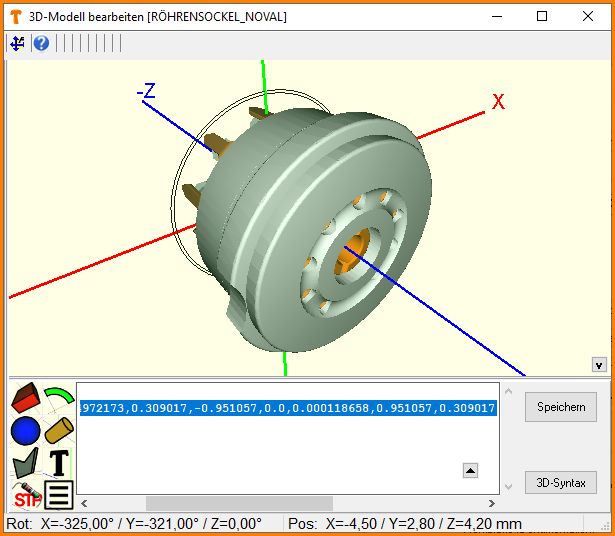
Task: Click the red X axis label
Action: coord(498,102)
